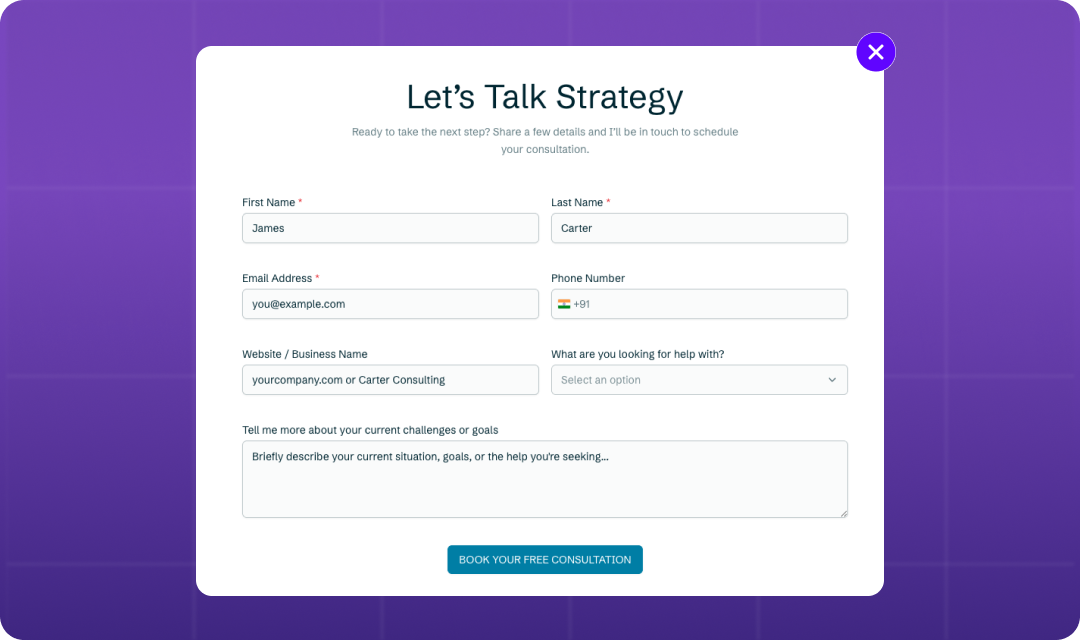This screenshot has width=1080, height=640.
Task: Click the Website / Business Name label
Action: 304,354
